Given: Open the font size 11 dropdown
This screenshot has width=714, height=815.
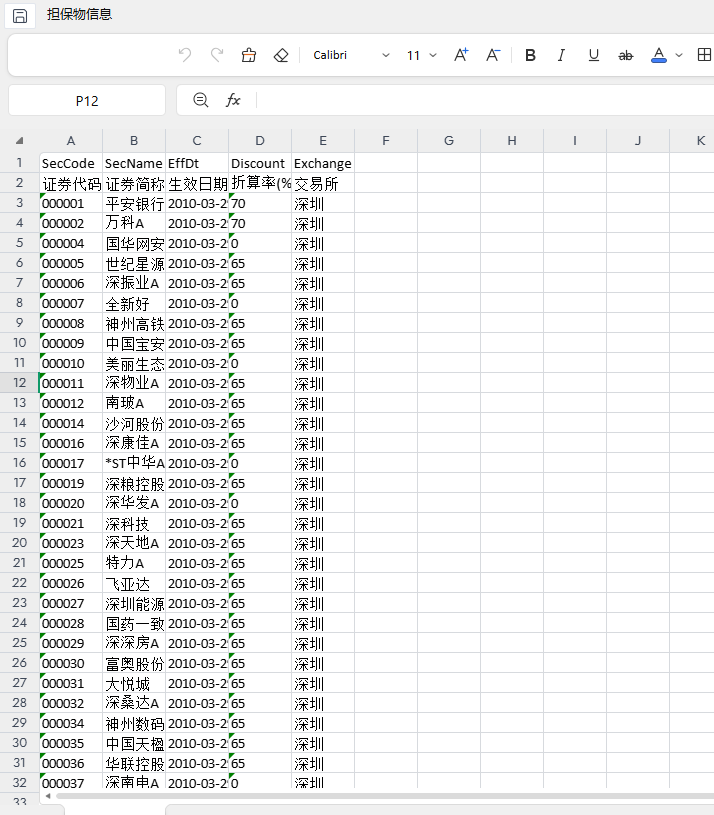Looking at the screenshot, I should click(421, 55).
